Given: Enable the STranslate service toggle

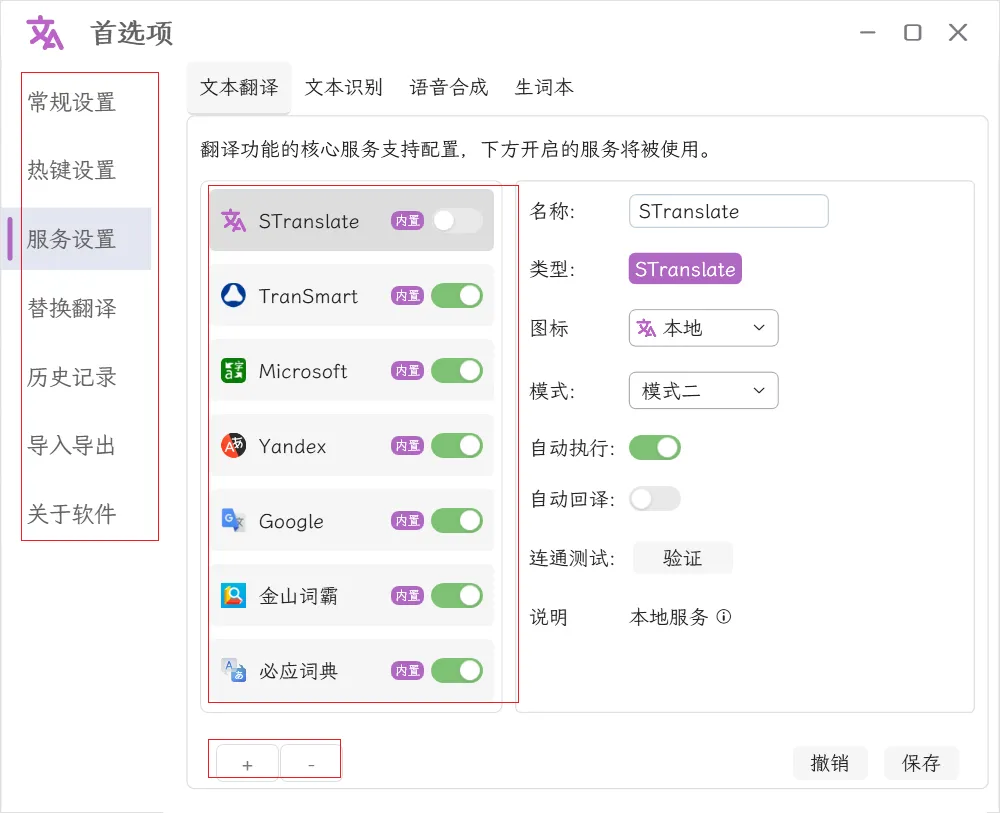Looking at the screenshot, I should pyautogui.click(x=457, y=221).
